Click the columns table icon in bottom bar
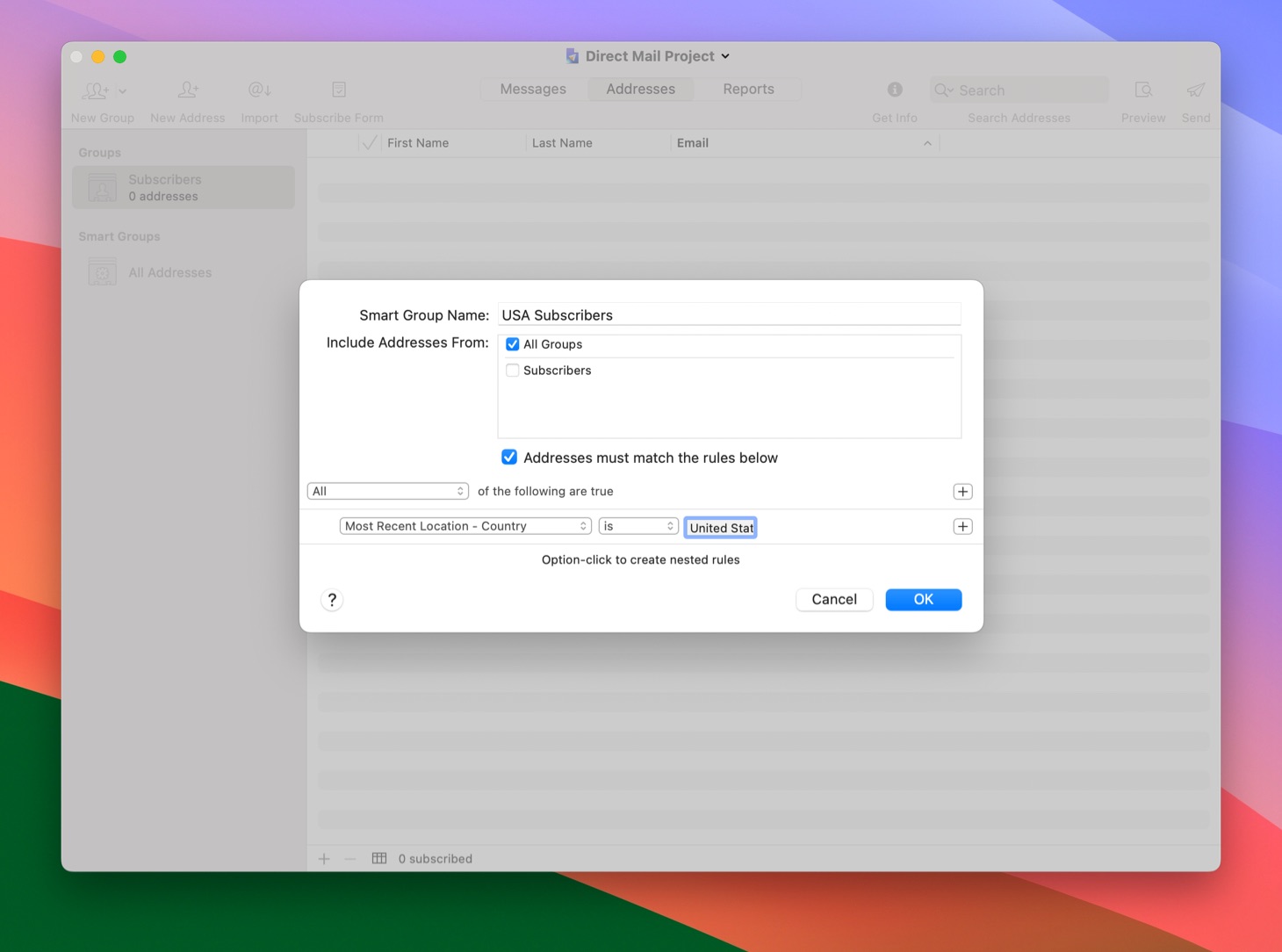Image resolution: width=1282 pixels, height=952 pixels. [x=379, y=858]
